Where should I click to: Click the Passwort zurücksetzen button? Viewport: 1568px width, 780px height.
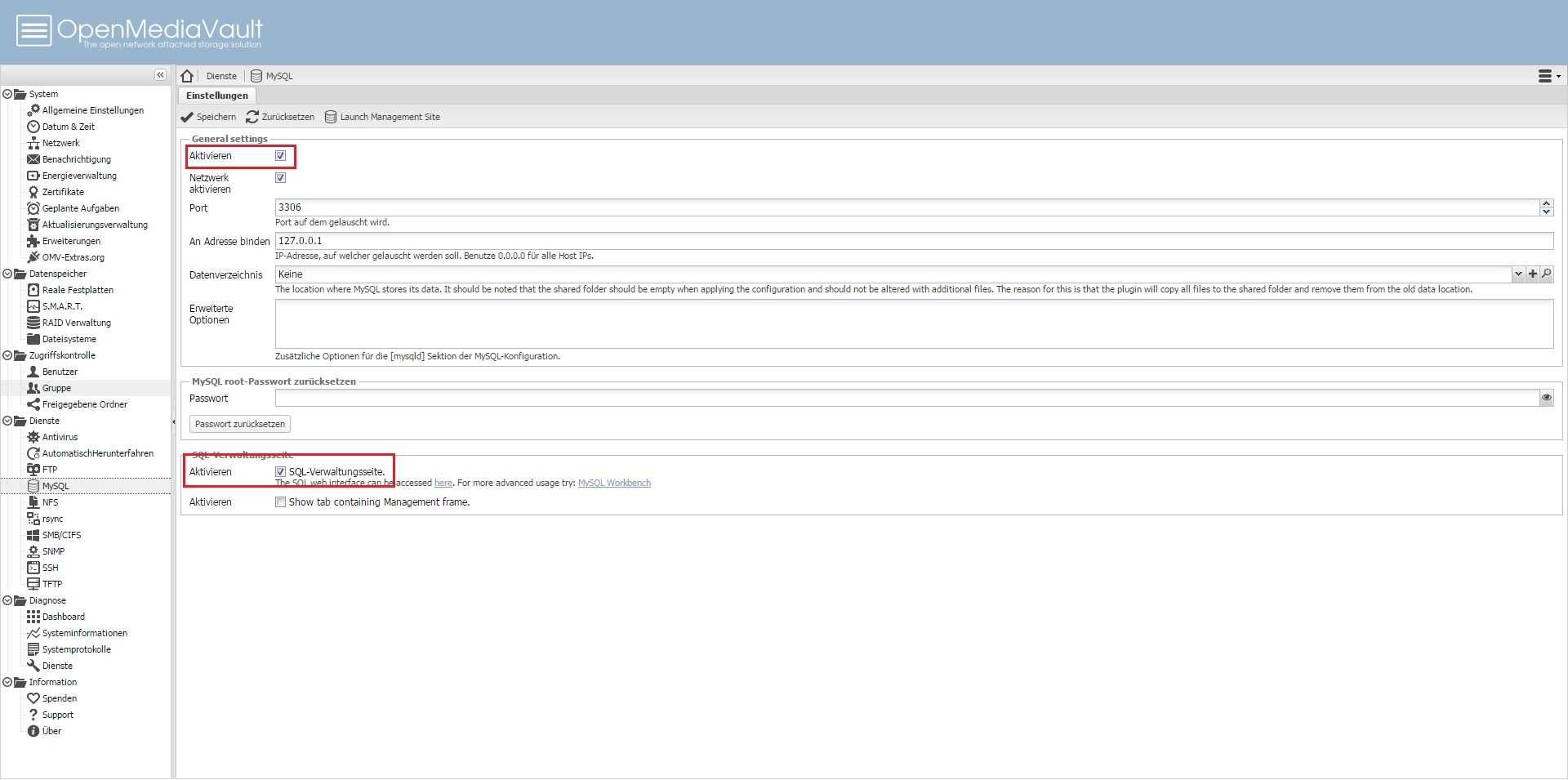[x=240, y=424]
